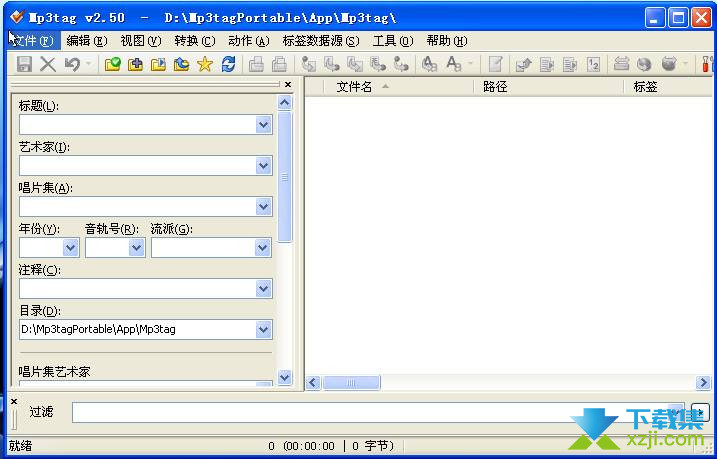Expand the 流派 (Genre) dropdown arrow
The image size is (717, 459).
pos(262,248)
